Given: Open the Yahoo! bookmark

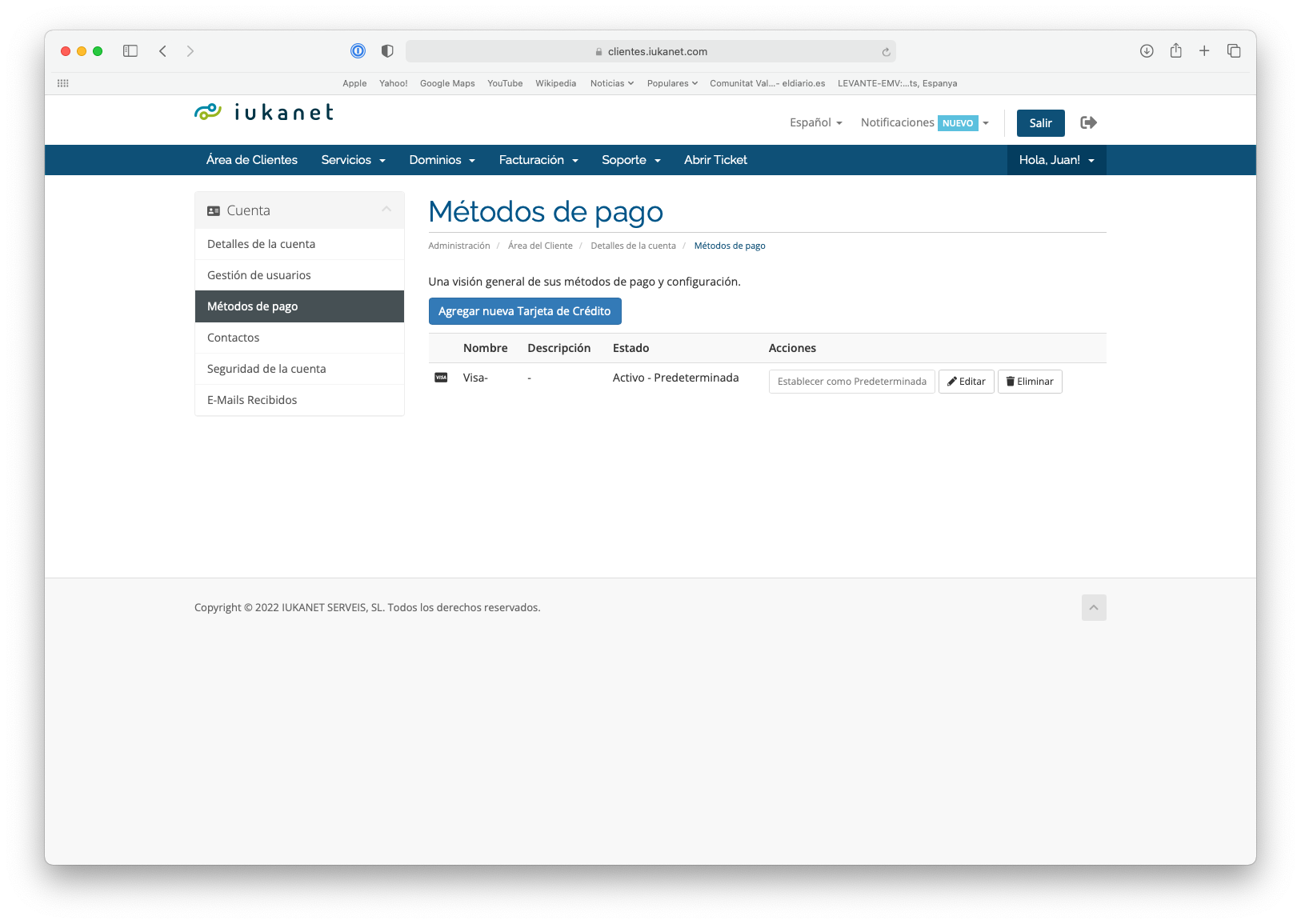Looking at the screenshot, I should (393, 83).
